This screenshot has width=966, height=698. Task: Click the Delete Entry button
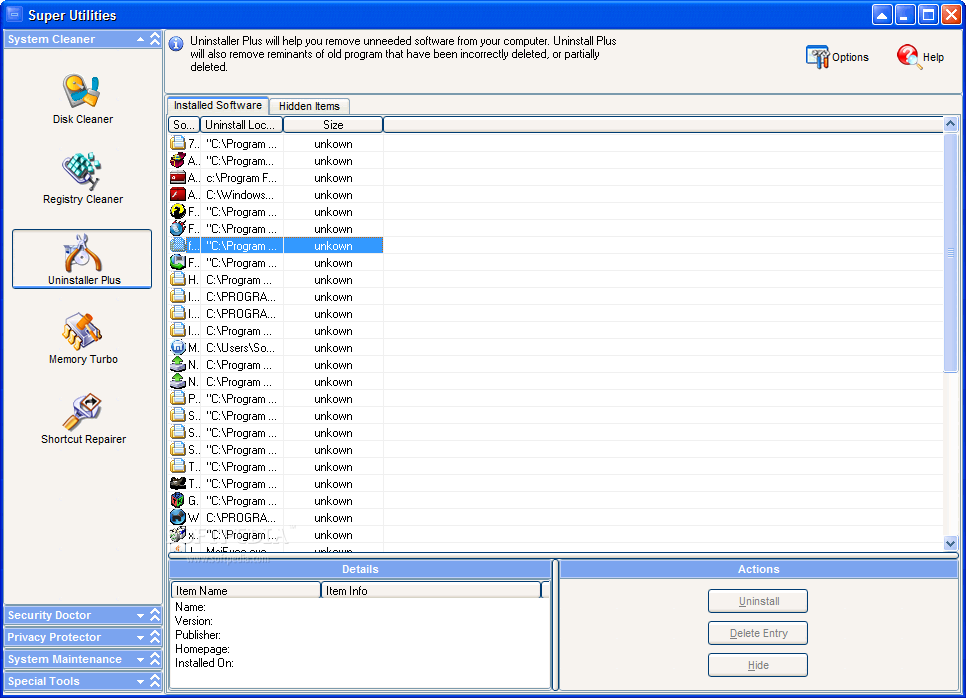pyautogui.click(x=758, y=633)
